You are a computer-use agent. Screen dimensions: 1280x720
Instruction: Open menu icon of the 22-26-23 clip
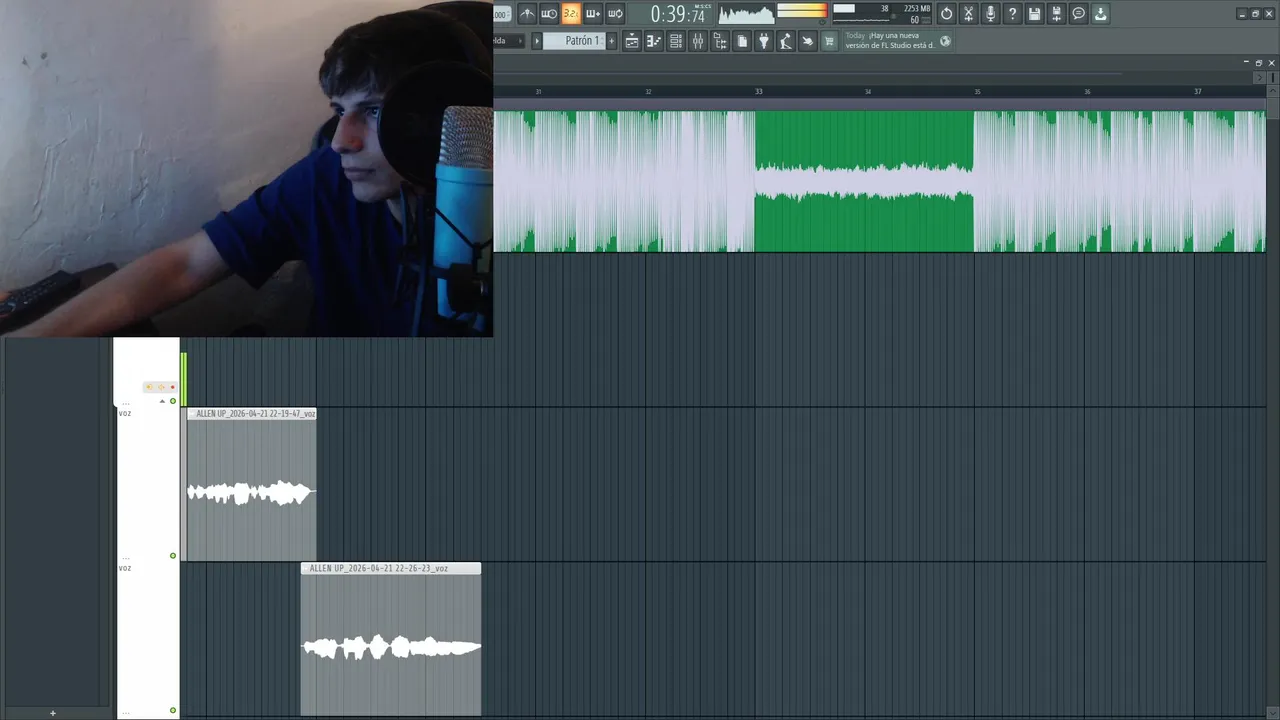pos(305,568)
